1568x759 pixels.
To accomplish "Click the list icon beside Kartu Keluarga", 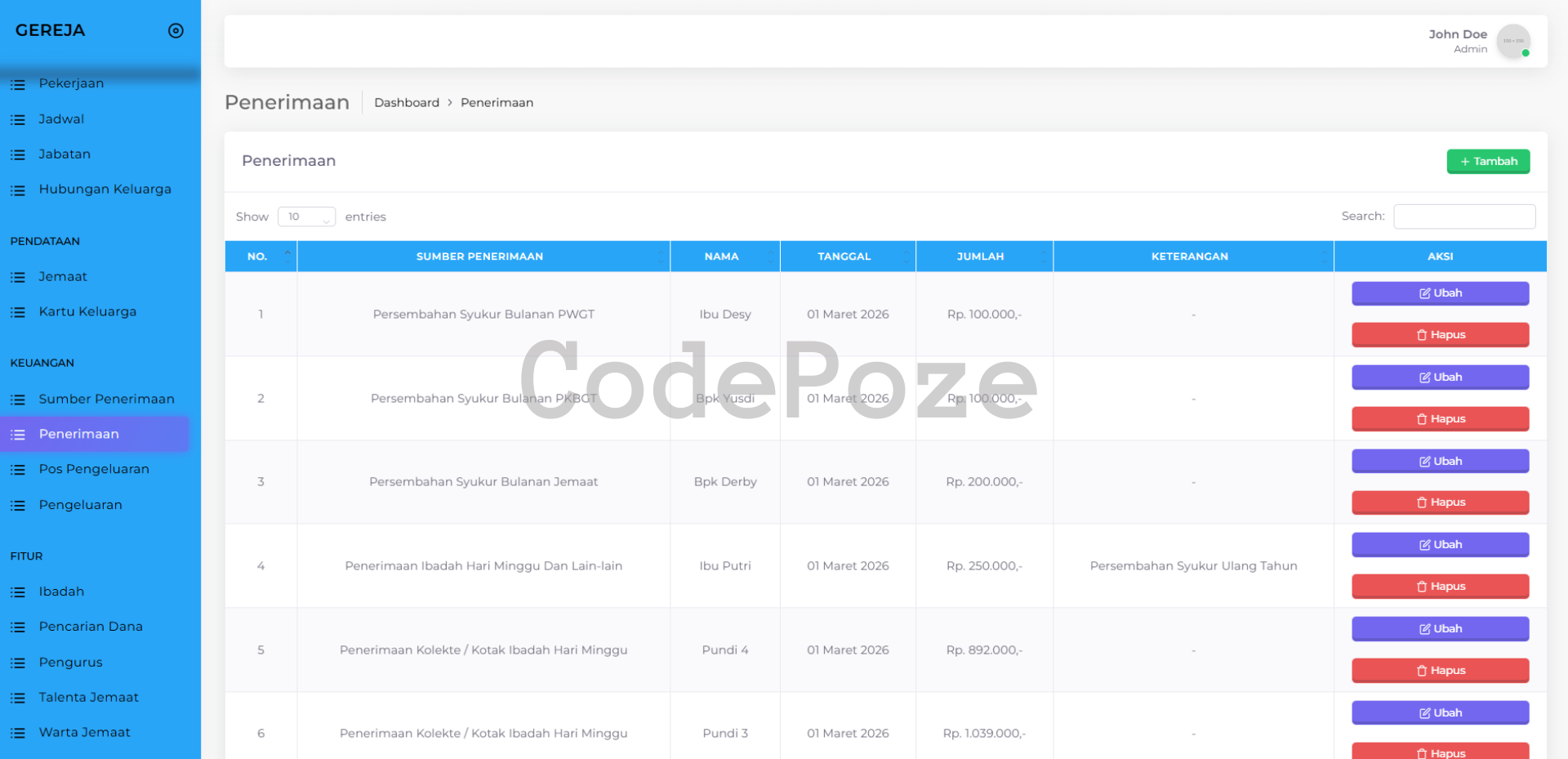I will pyautogui.click(x=18, y=312).
